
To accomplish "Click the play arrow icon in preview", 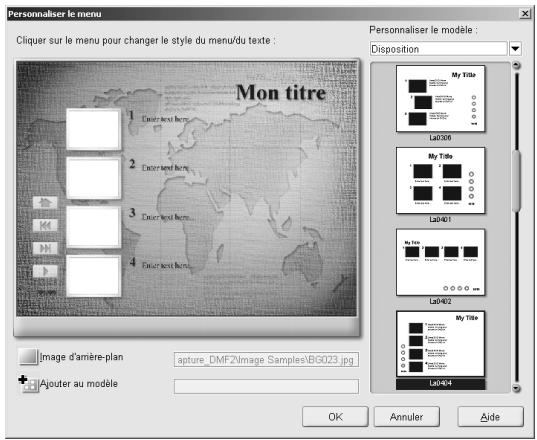I will coord(45,271).
